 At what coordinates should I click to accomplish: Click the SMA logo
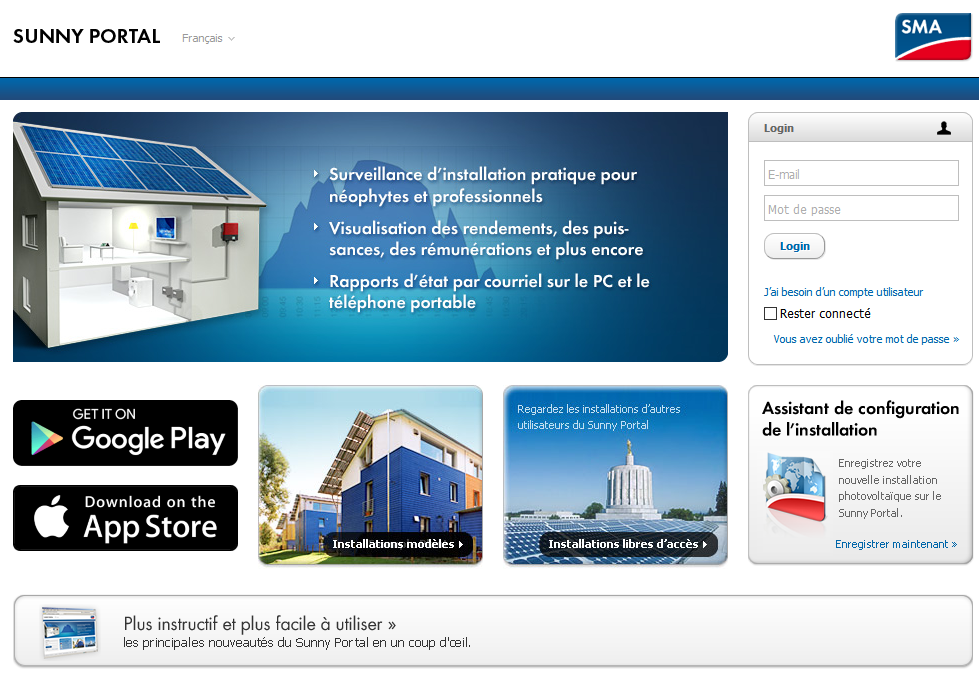(933, 37)
